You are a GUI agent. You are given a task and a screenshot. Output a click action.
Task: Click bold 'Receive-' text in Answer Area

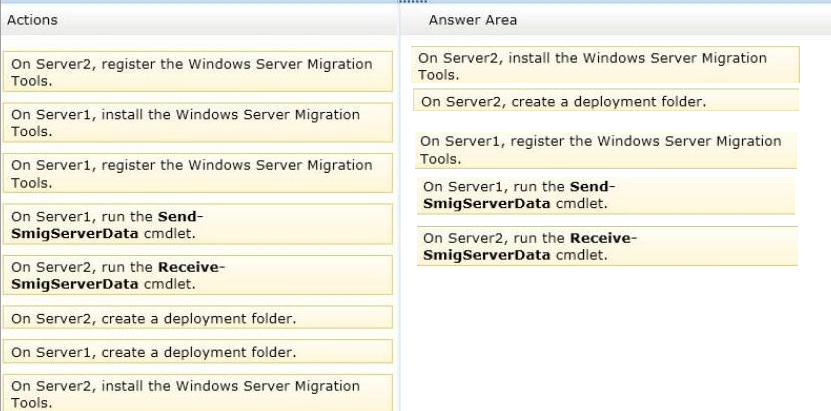tap(604, 238)
